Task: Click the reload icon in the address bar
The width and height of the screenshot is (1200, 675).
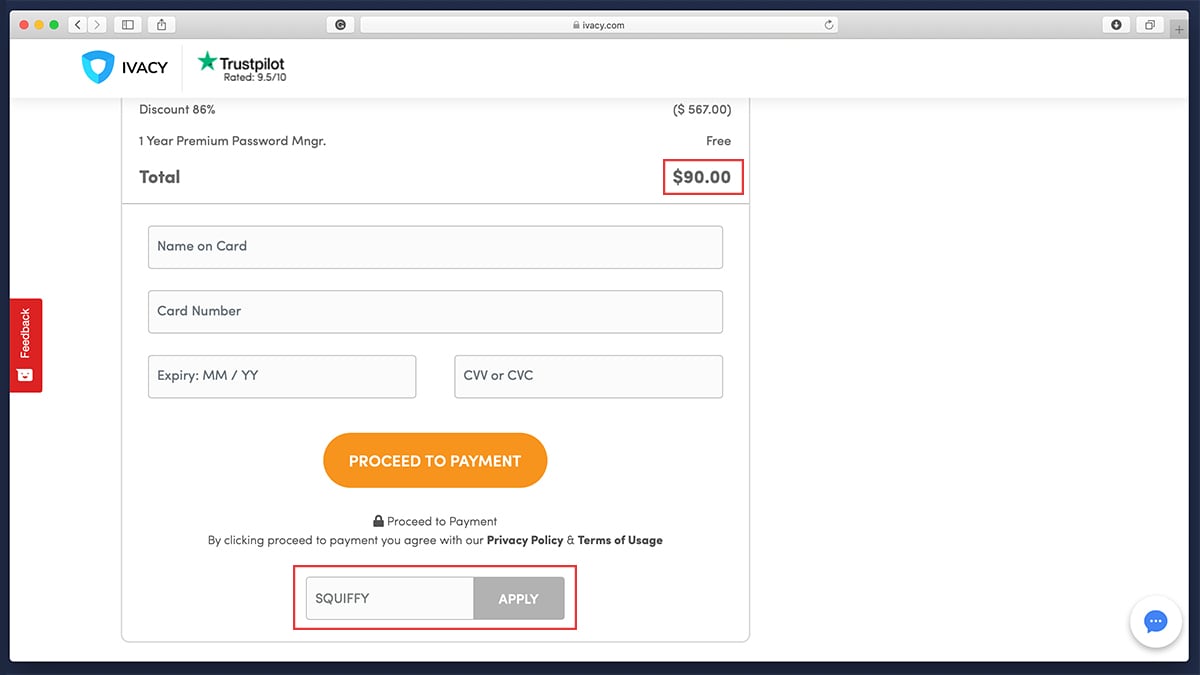Action: click(829, 24)
